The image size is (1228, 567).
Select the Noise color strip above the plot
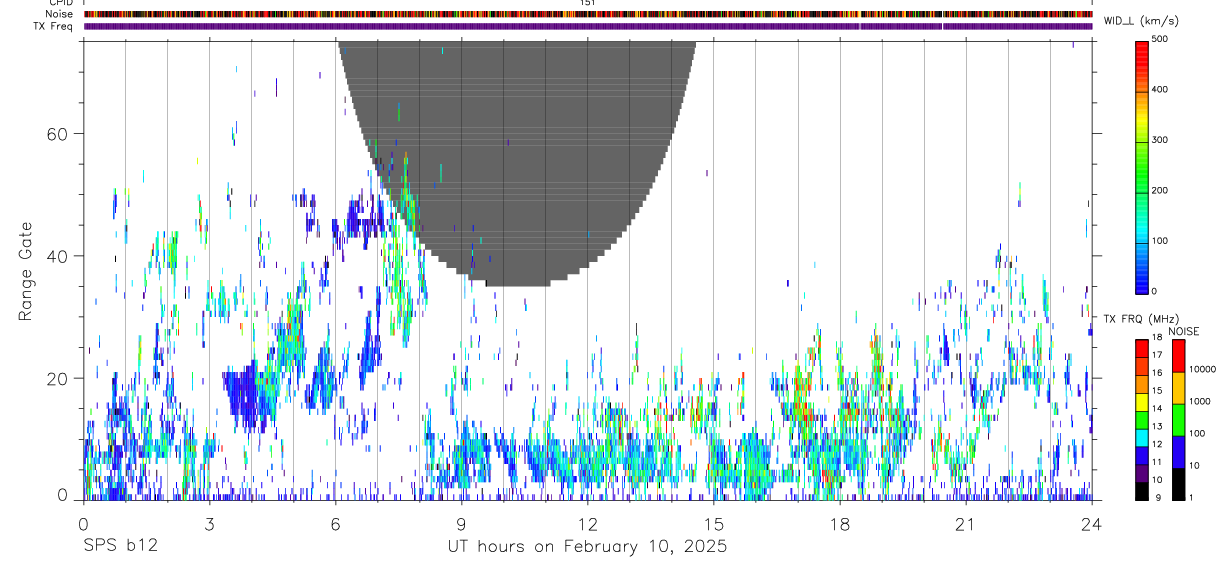[588, 14]
